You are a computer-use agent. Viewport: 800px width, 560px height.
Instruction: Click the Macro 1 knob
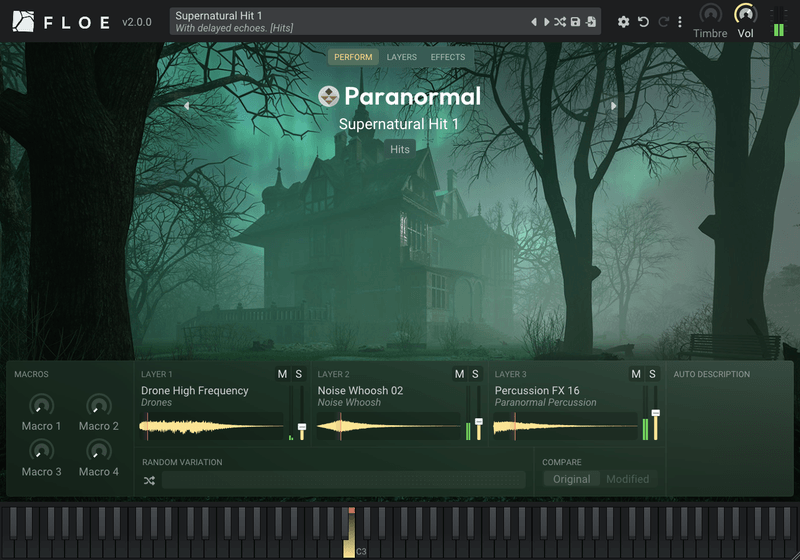pos(41,405)
